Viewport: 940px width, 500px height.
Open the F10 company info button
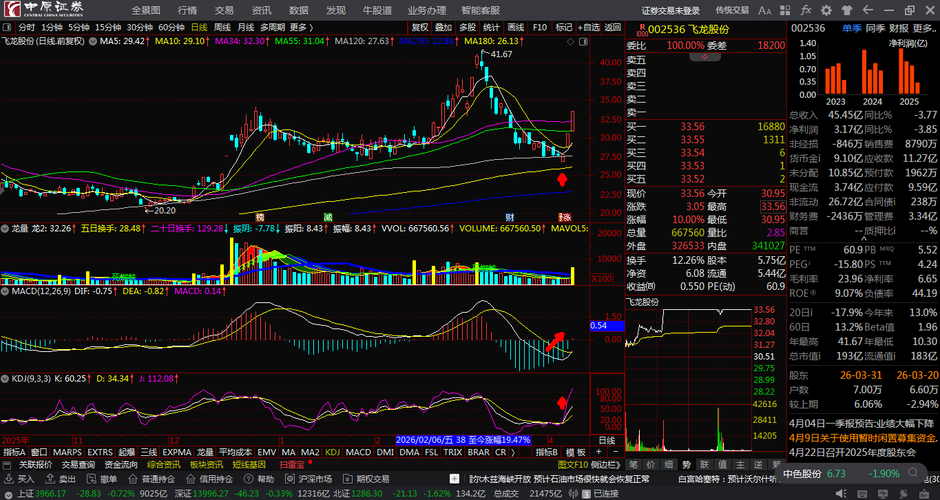(540, 28)
